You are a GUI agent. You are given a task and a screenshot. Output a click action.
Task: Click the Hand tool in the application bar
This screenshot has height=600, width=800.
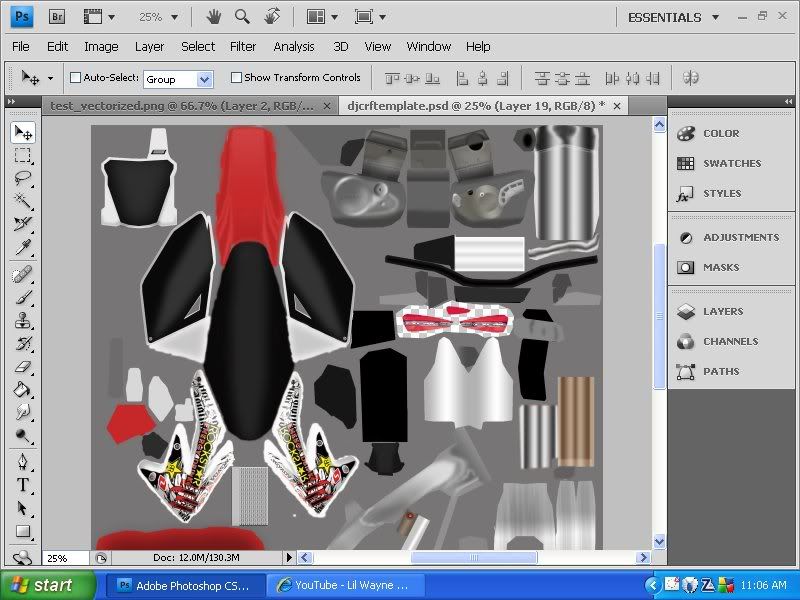click(x=213, y=17)
